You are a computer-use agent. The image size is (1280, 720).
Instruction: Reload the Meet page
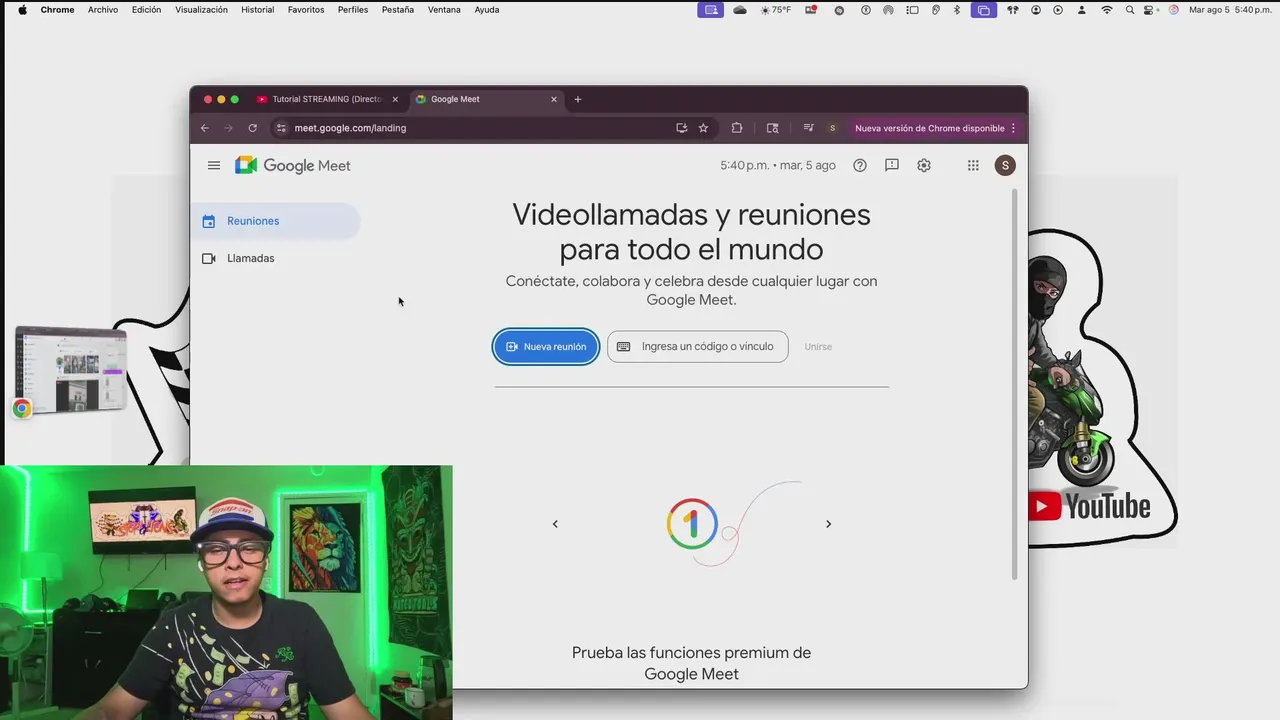pyautogui.click(x=253, y=128)
